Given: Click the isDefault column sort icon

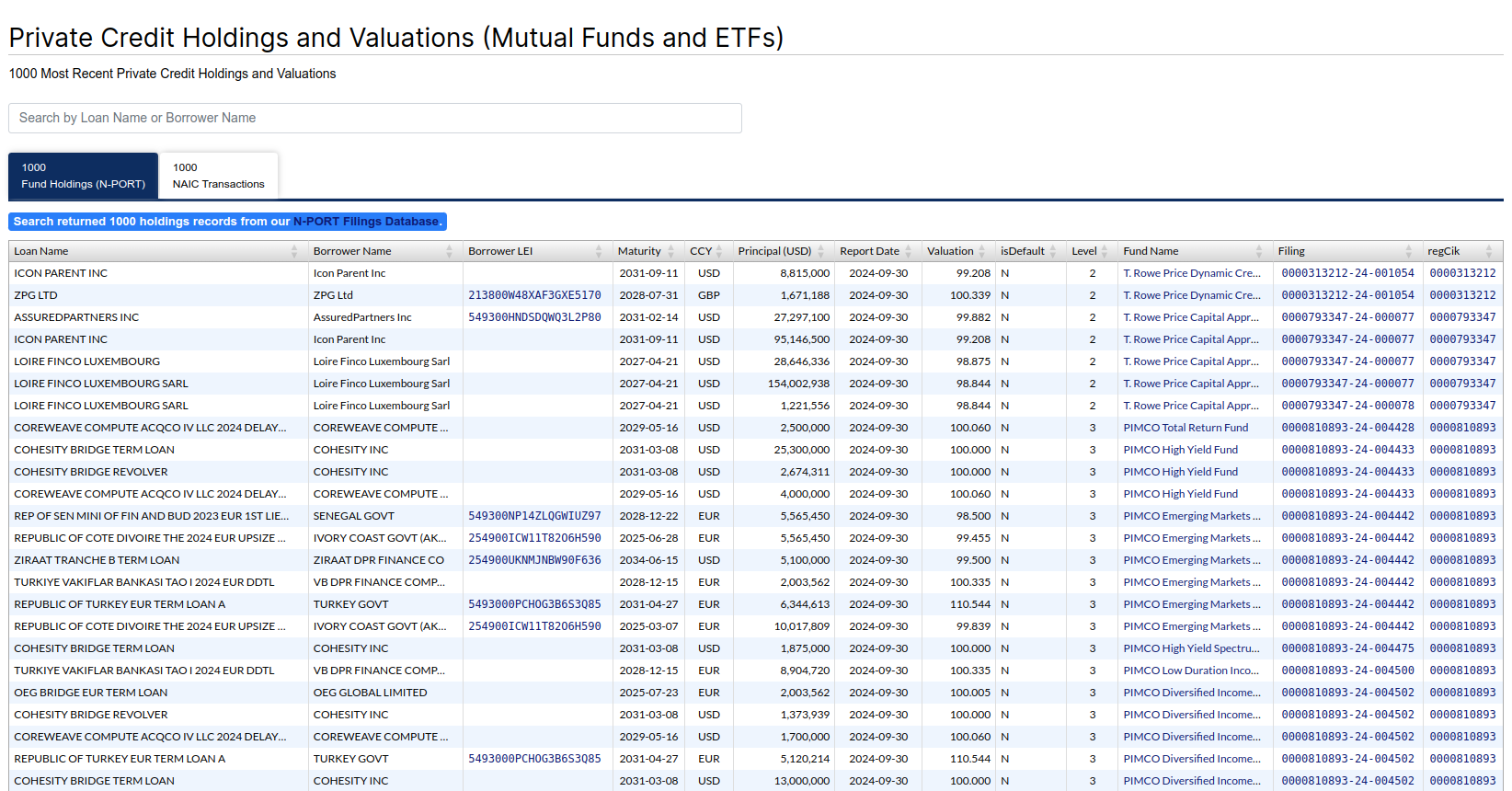Looking at the screenshot, I should click(x=1053, y=251).
